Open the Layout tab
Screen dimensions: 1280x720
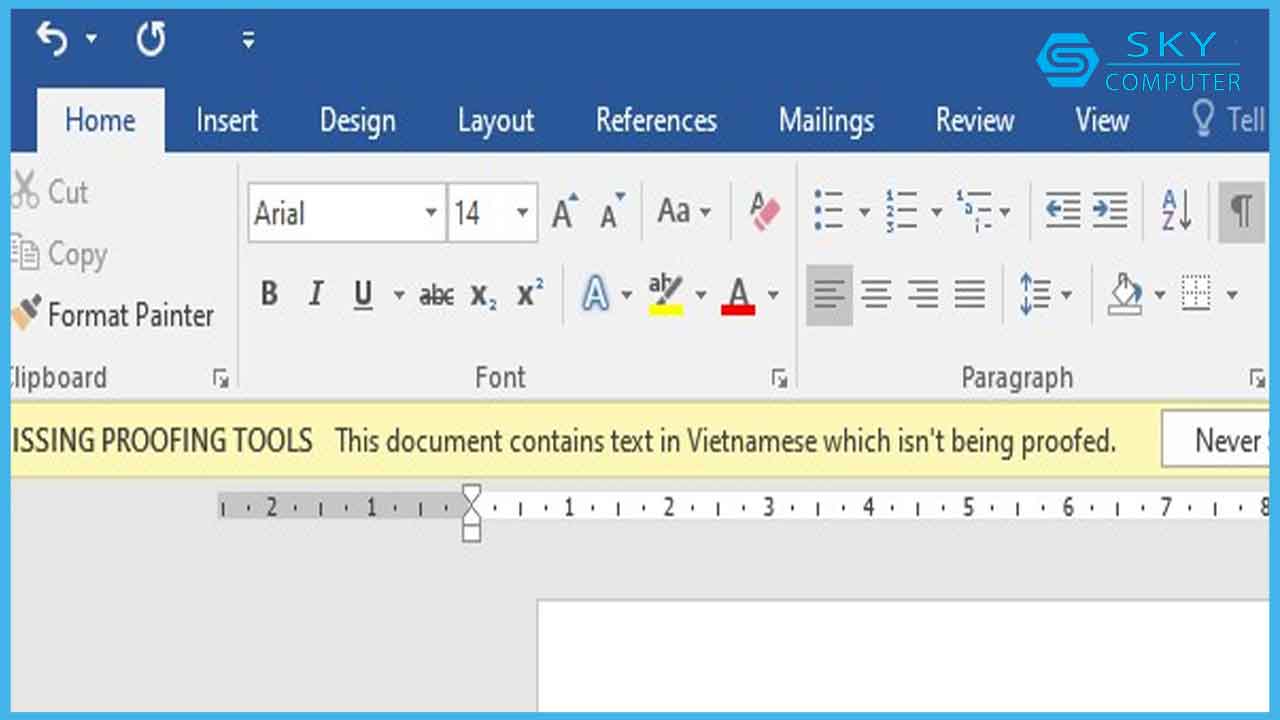(496, 121)
